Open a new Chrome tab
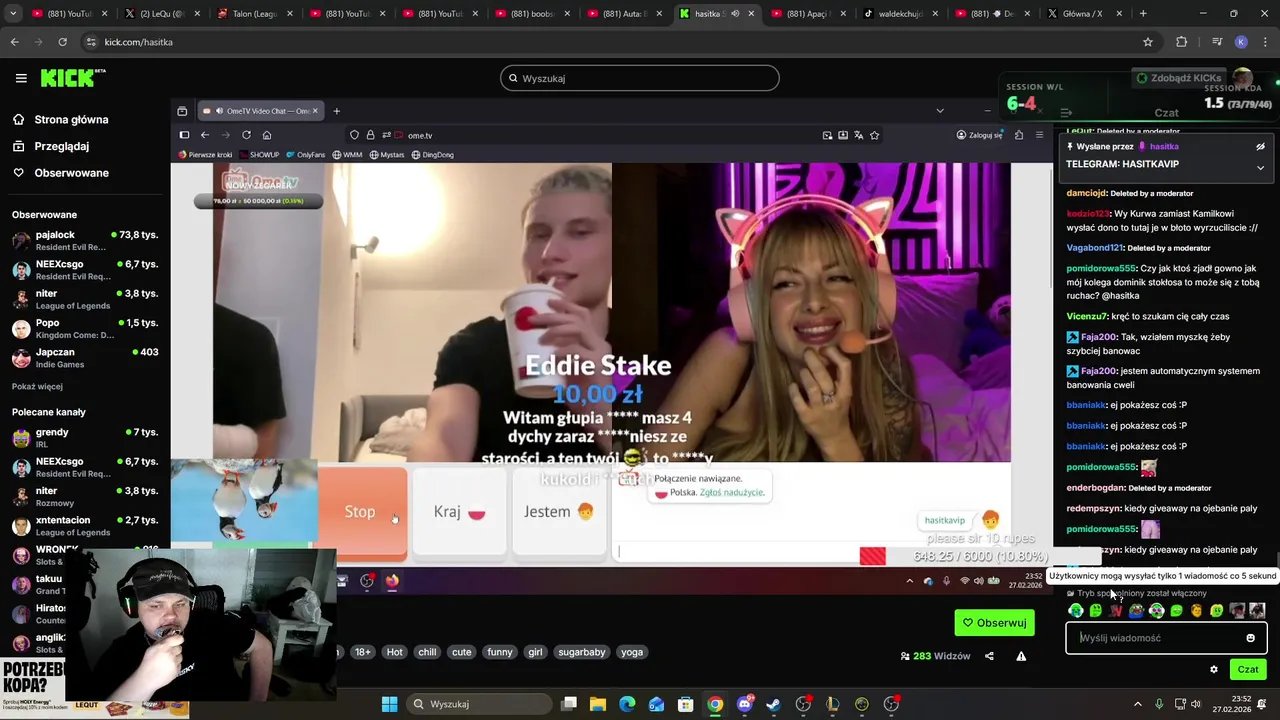 (x=1143, y=14)
